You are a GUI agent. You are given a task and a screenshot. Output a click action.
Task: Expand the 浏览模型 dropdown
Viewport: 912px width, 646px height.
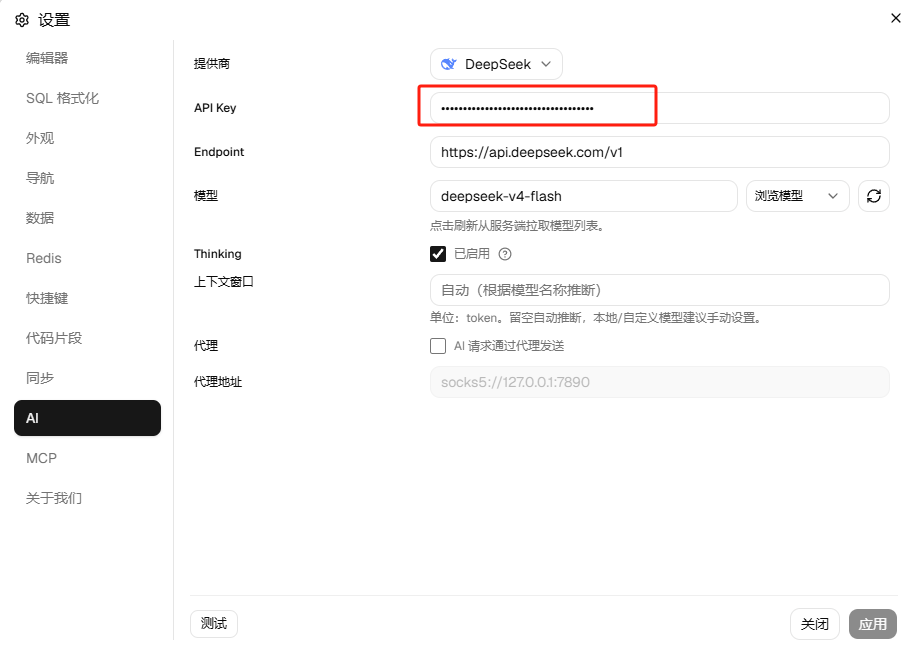797,196
